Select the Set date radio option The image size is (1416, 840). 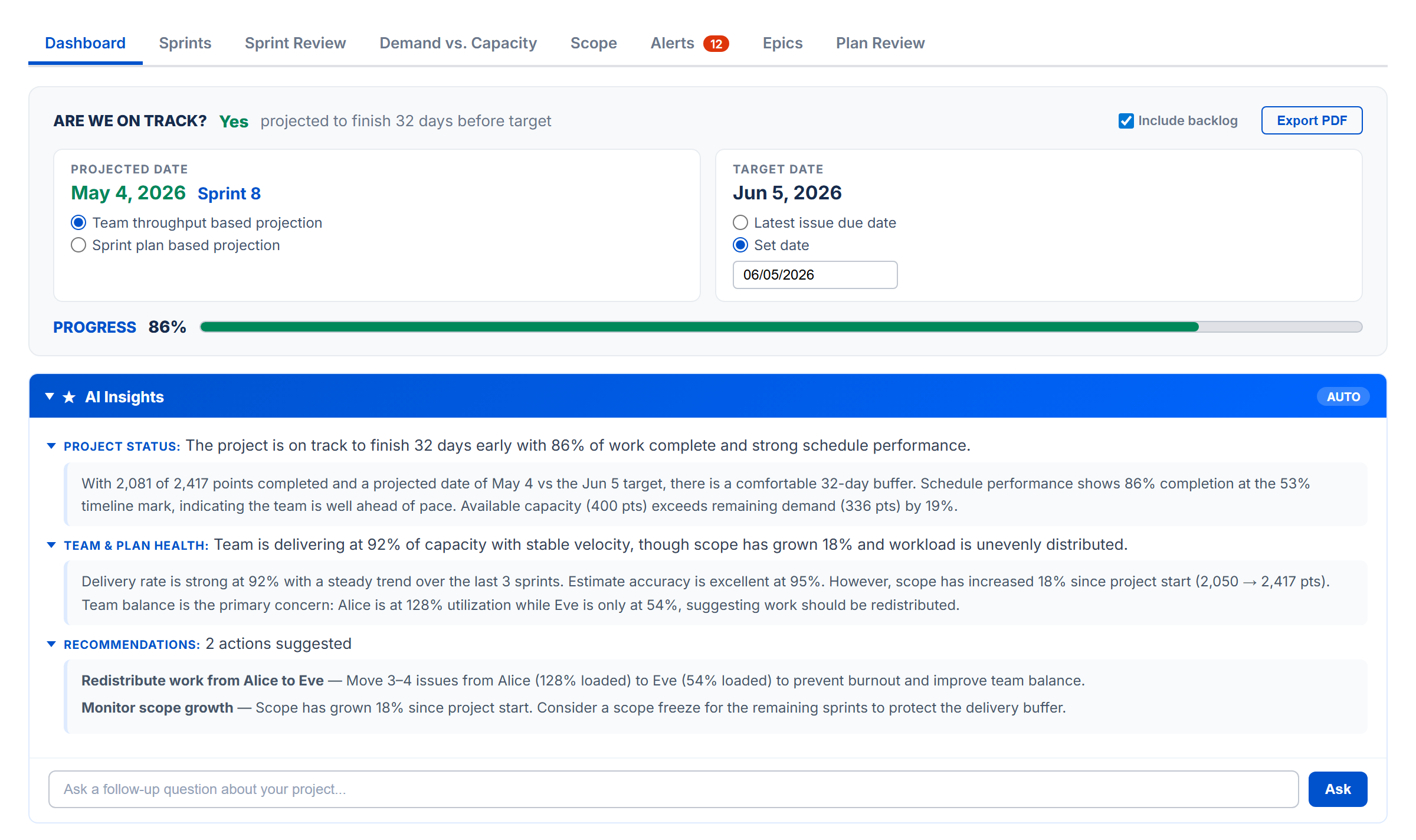pyautogui.click(x=740, y=245)
